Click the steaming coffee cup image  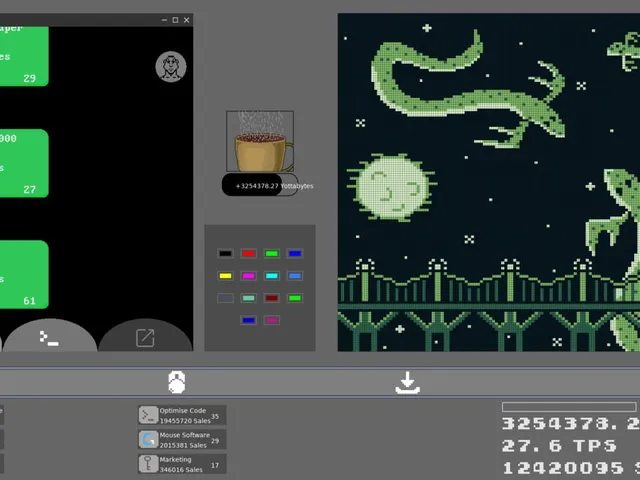[260, 141]
